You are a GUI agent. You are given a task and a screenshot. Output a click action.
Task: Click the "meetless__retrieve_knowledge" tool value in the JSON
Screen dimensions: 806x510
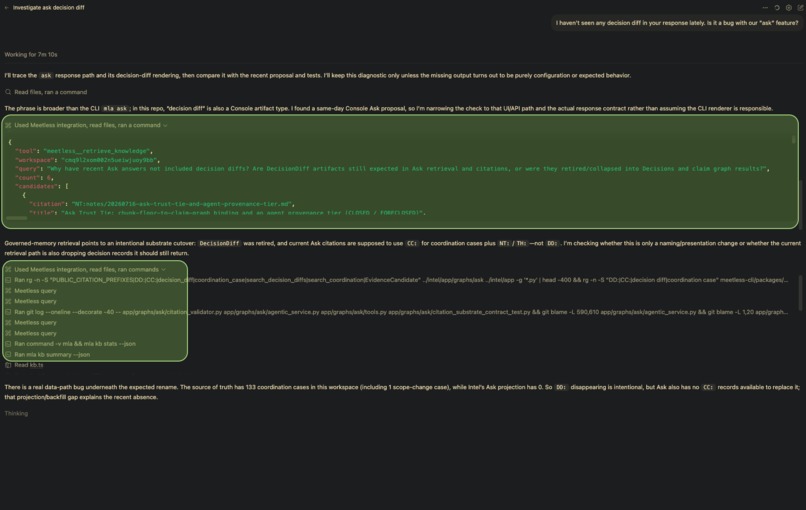96,151
